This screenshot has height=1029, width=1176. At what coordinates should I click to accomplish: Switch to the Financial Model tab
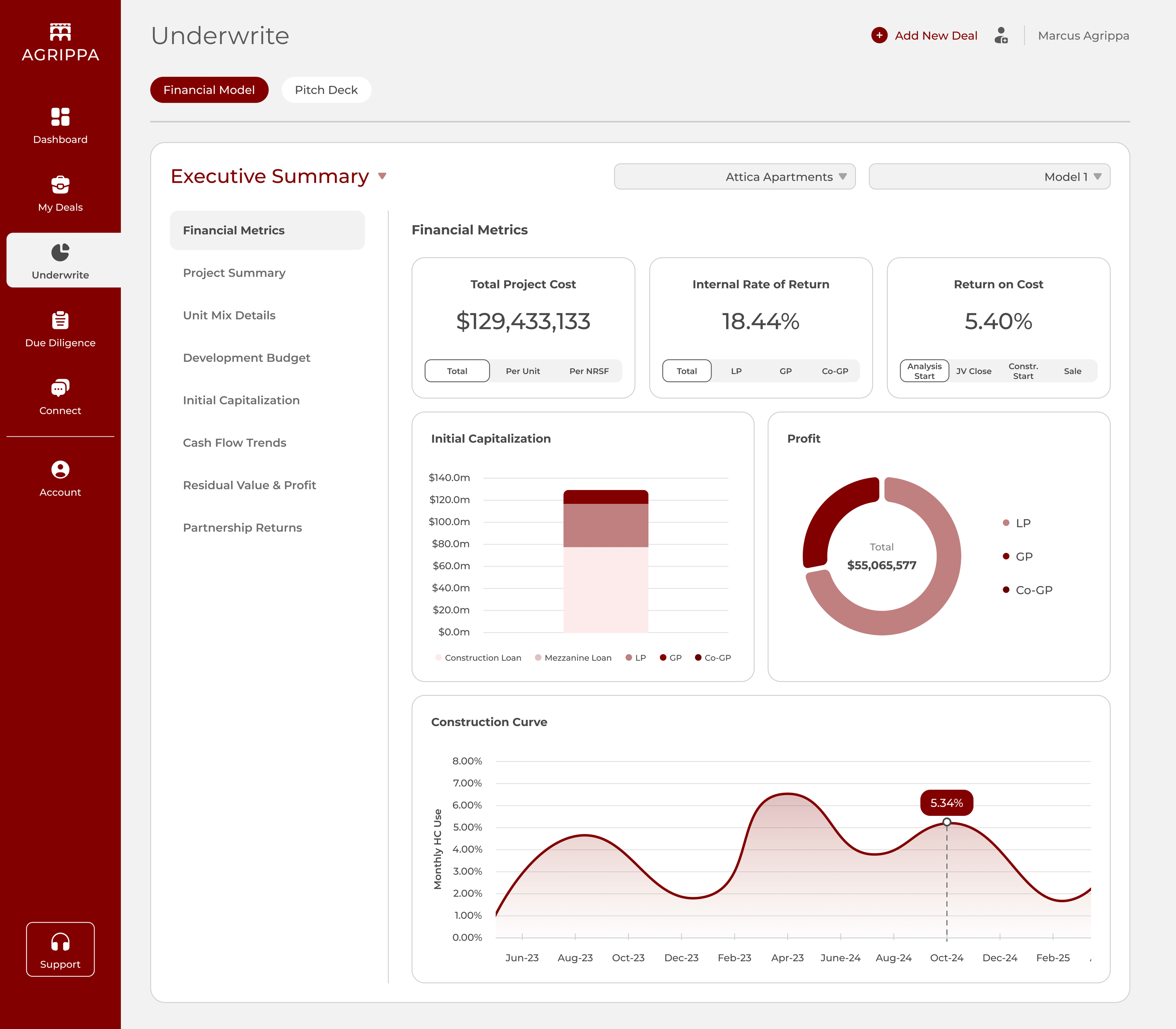tap(209, 90)
